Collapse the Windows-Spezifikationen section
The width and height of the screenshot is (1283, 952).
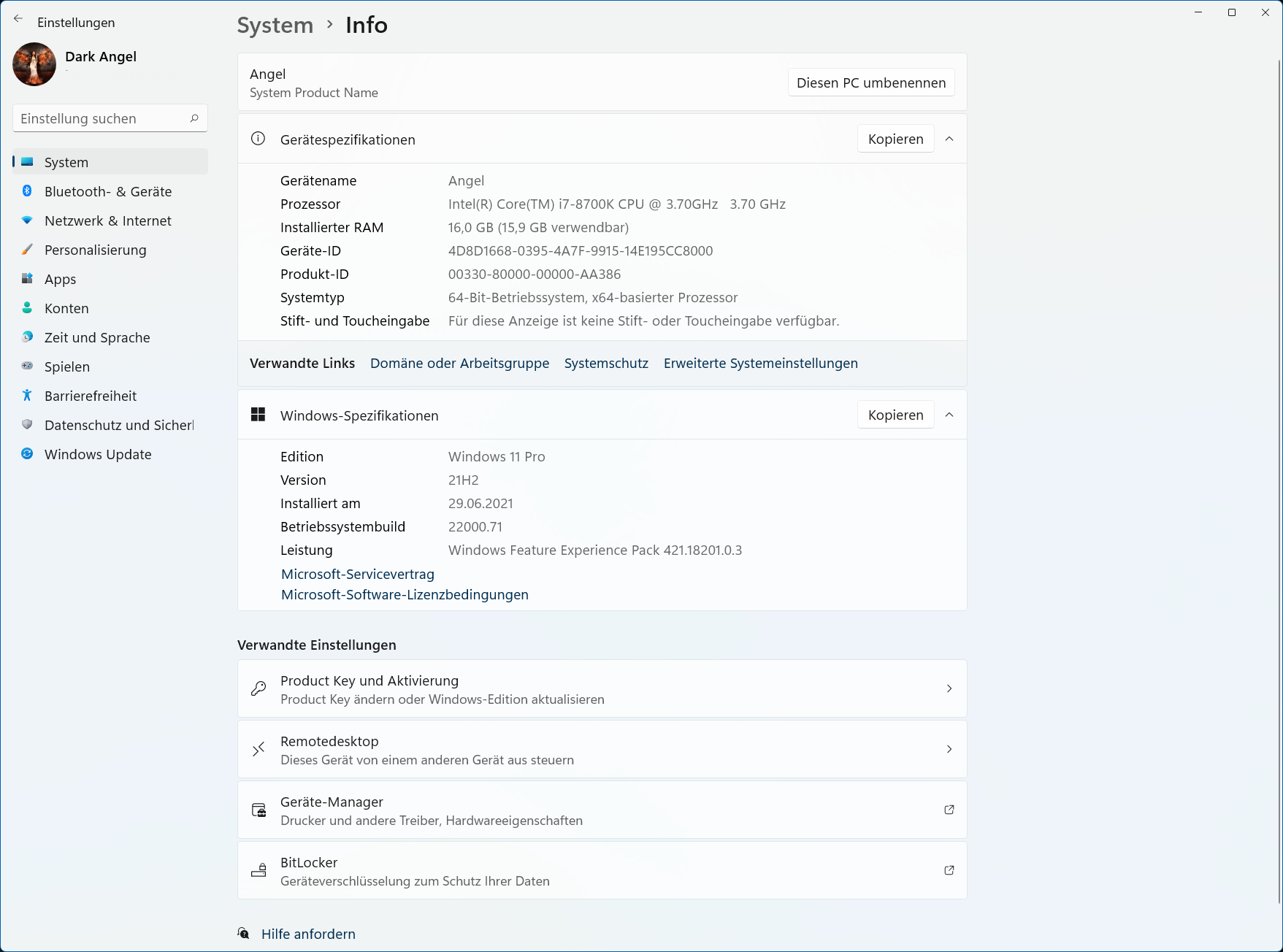949,415
